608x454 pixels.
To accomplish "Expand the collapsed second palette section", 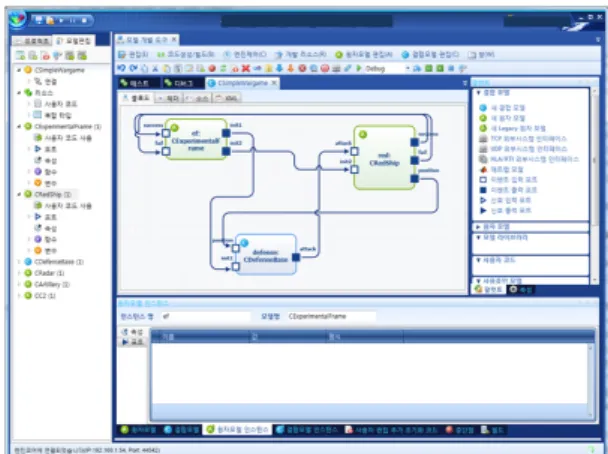I will pyautogui.click(x=478, y=227).
